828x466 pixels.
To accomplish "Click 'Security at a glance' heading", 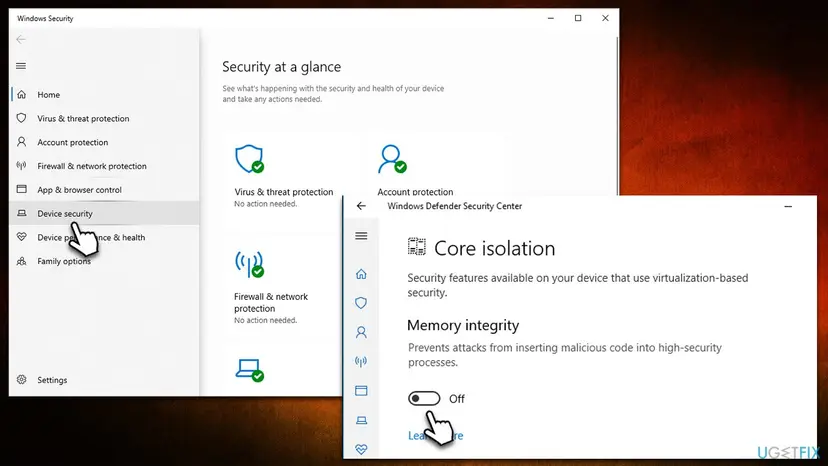I will point(281,67).
